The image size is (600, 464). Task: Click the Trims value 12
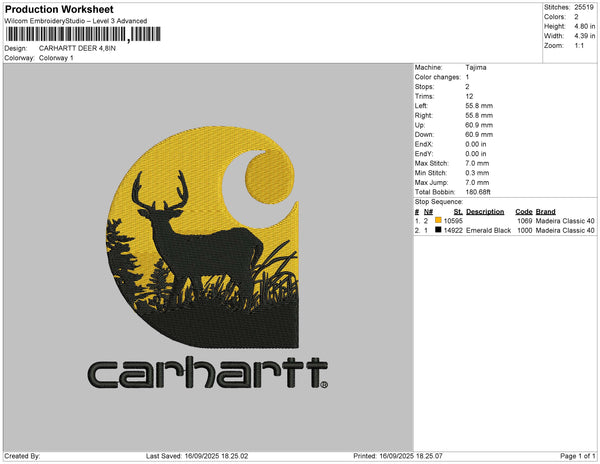(x=469, y=96)
